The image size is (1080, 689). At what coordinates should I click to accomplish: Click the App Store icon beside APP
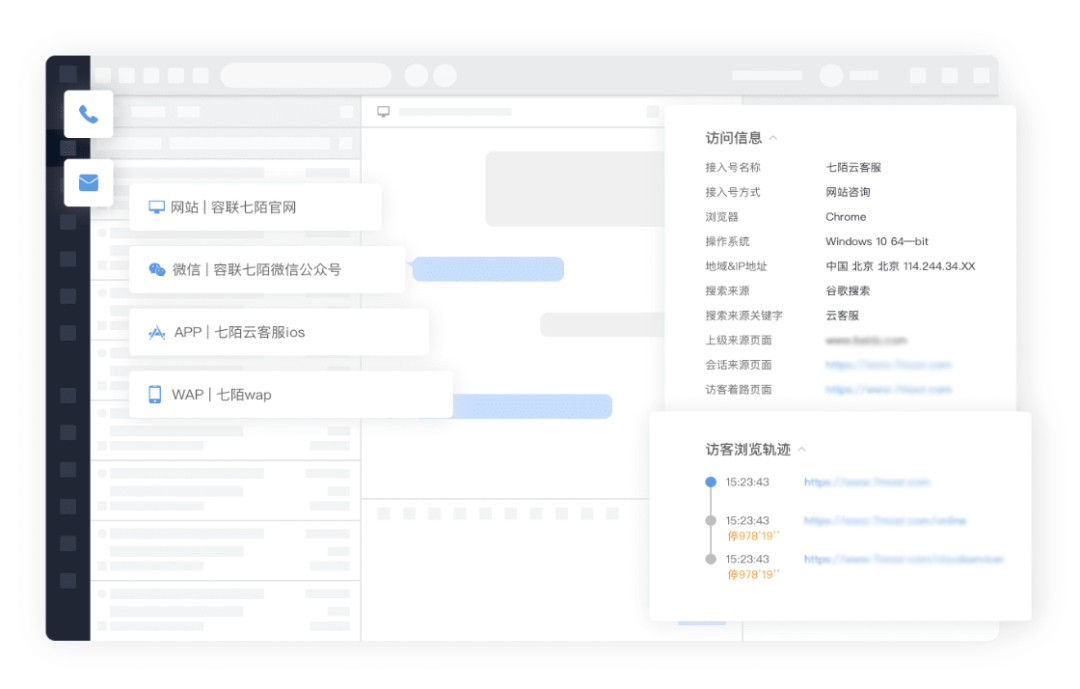tap(157, 333)
